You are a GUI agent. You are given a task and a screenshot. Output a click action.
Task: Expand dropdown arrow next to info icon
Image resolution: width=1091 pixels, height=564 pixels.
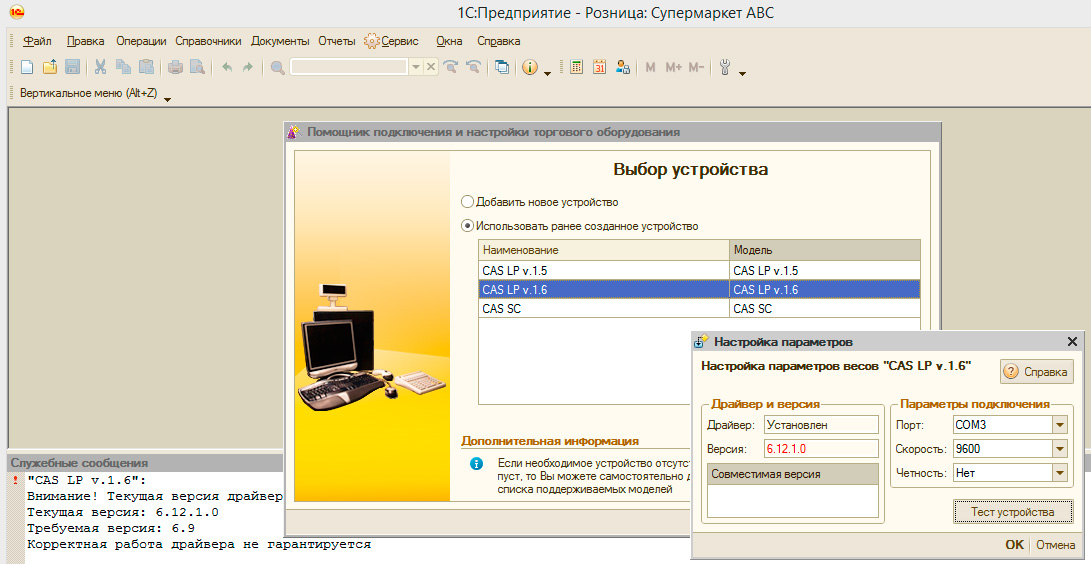(x=548, y=72)
